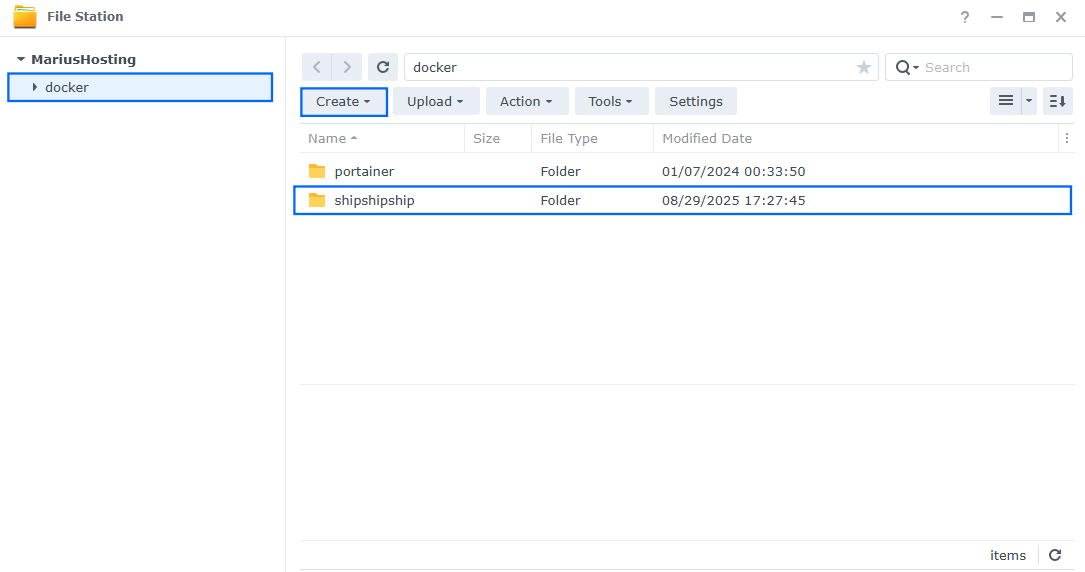
Task: Go back with the left arrow button
Action: [x=317, y=67]
